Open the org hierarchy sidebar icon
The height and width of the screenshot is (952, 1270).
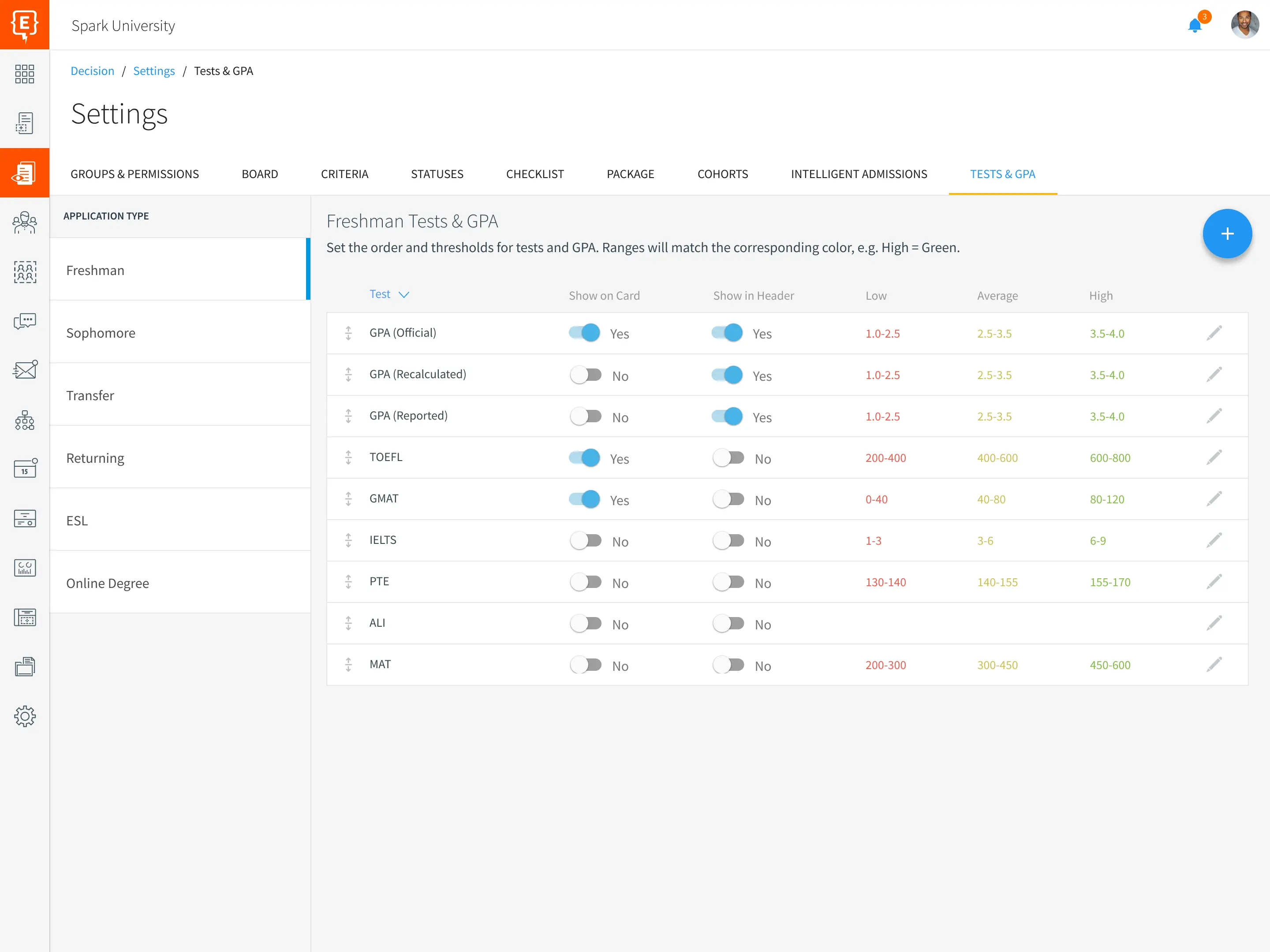coord(25,420)
